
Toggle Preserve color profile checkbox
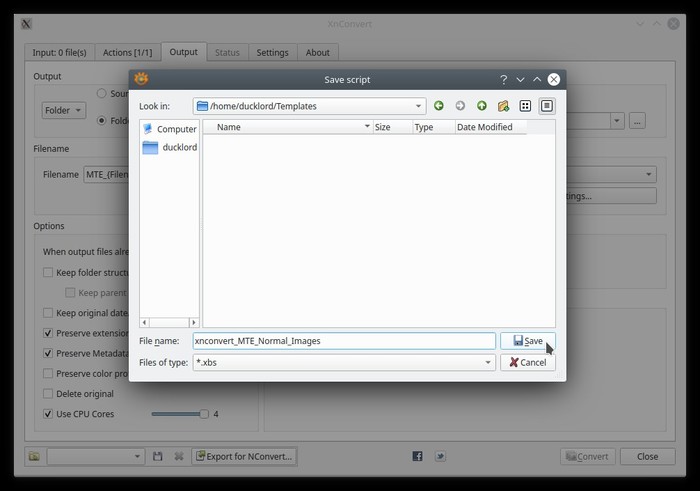click(x=48, y=374)
